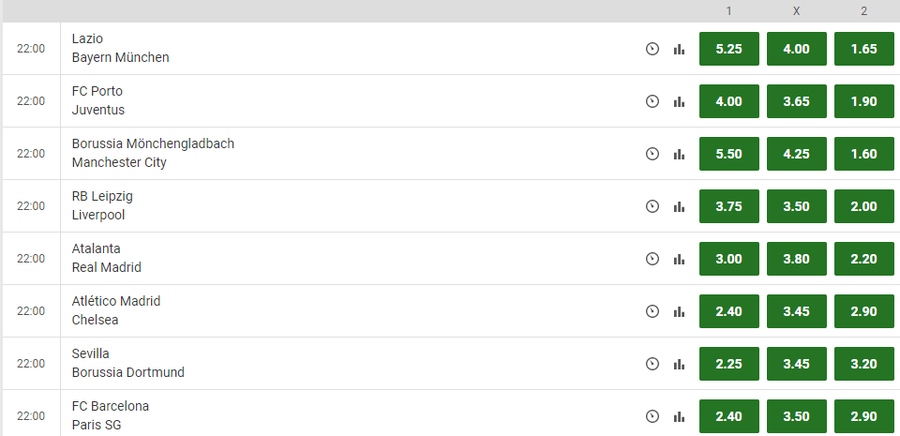Open bar chart stats for RB Leipzig match
900x436 pixels.
point(679,207)
